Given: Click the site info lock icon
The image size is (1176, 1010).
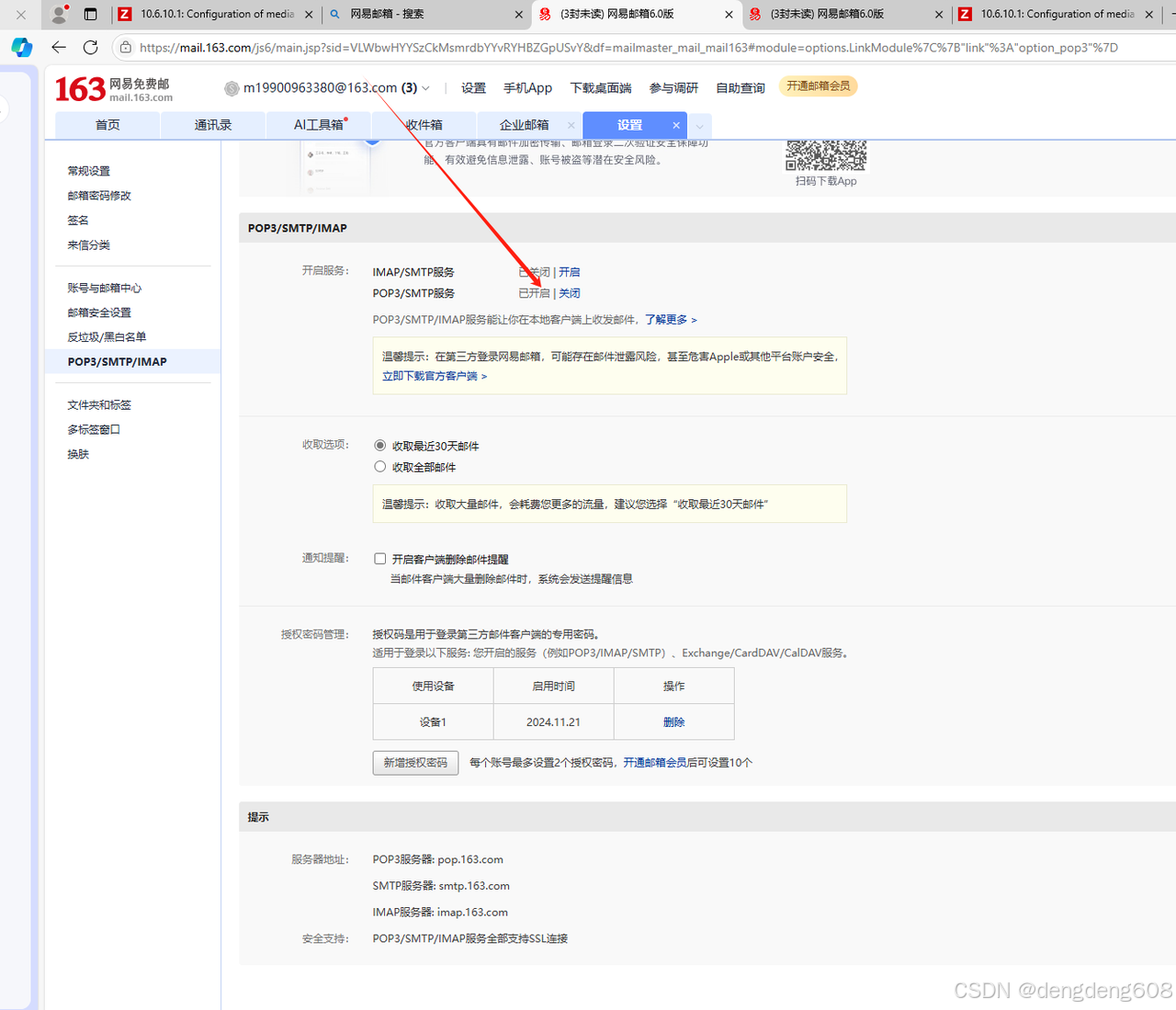Looking at the screenshot, I should click(x=126, y=47).
